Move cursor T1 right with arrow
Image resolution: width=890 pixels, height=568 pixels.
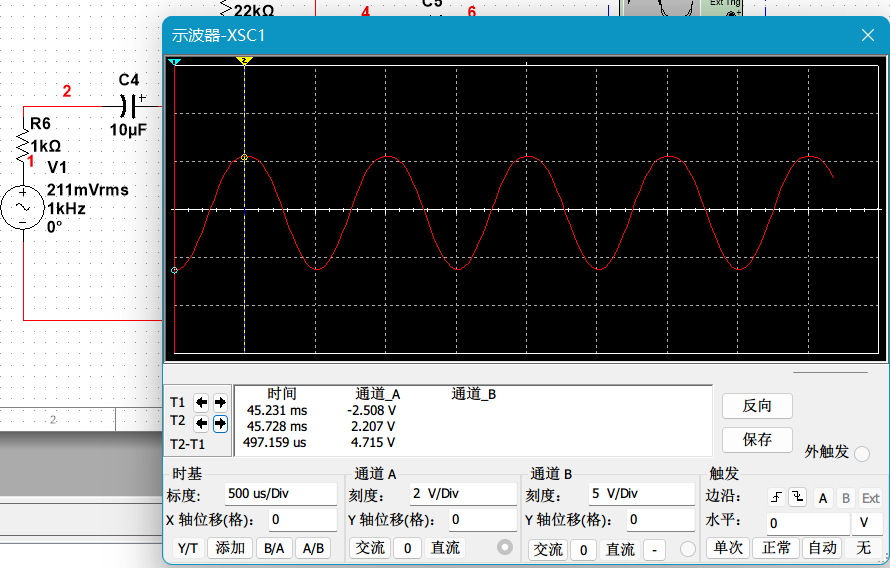pos(220,403)
